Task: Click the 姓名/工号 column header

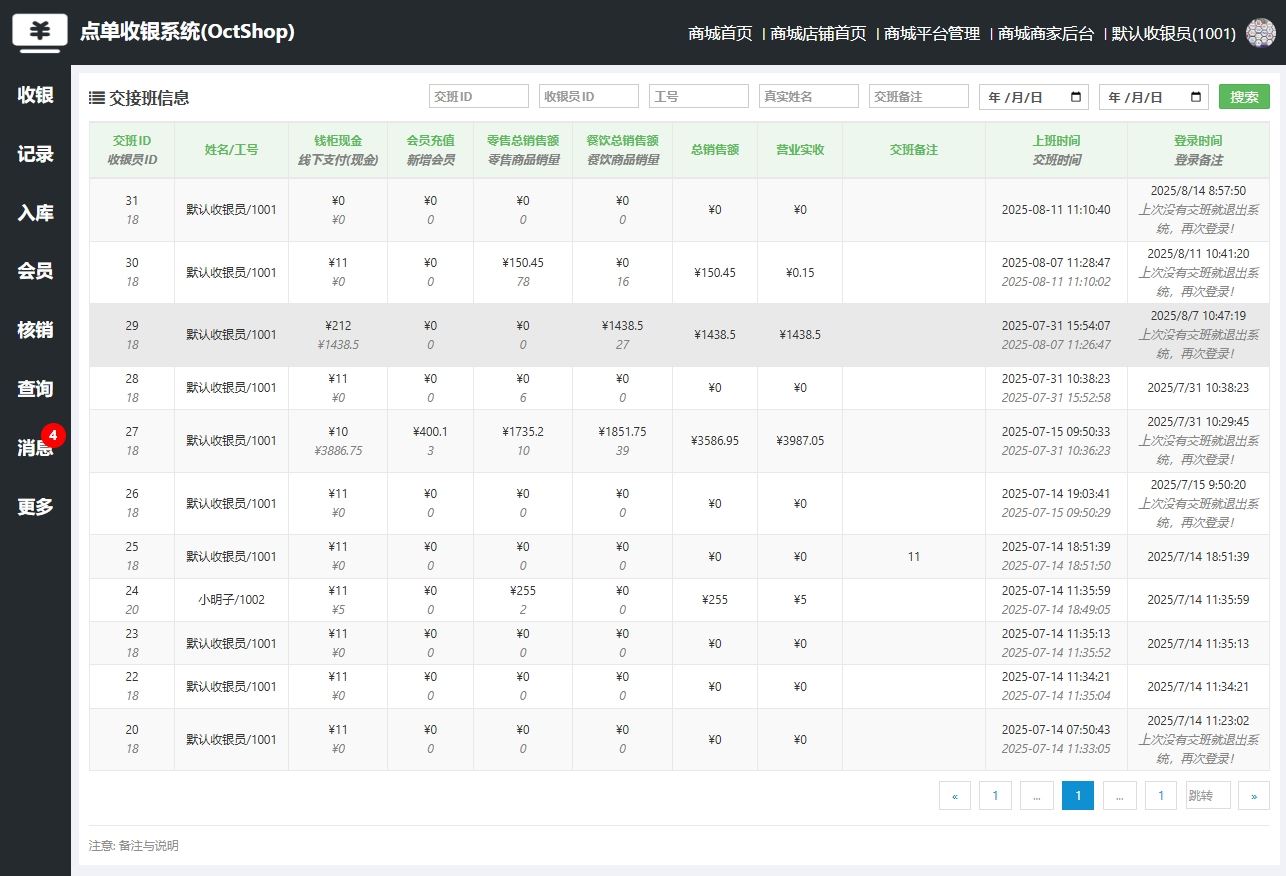Action: [231, 150]
